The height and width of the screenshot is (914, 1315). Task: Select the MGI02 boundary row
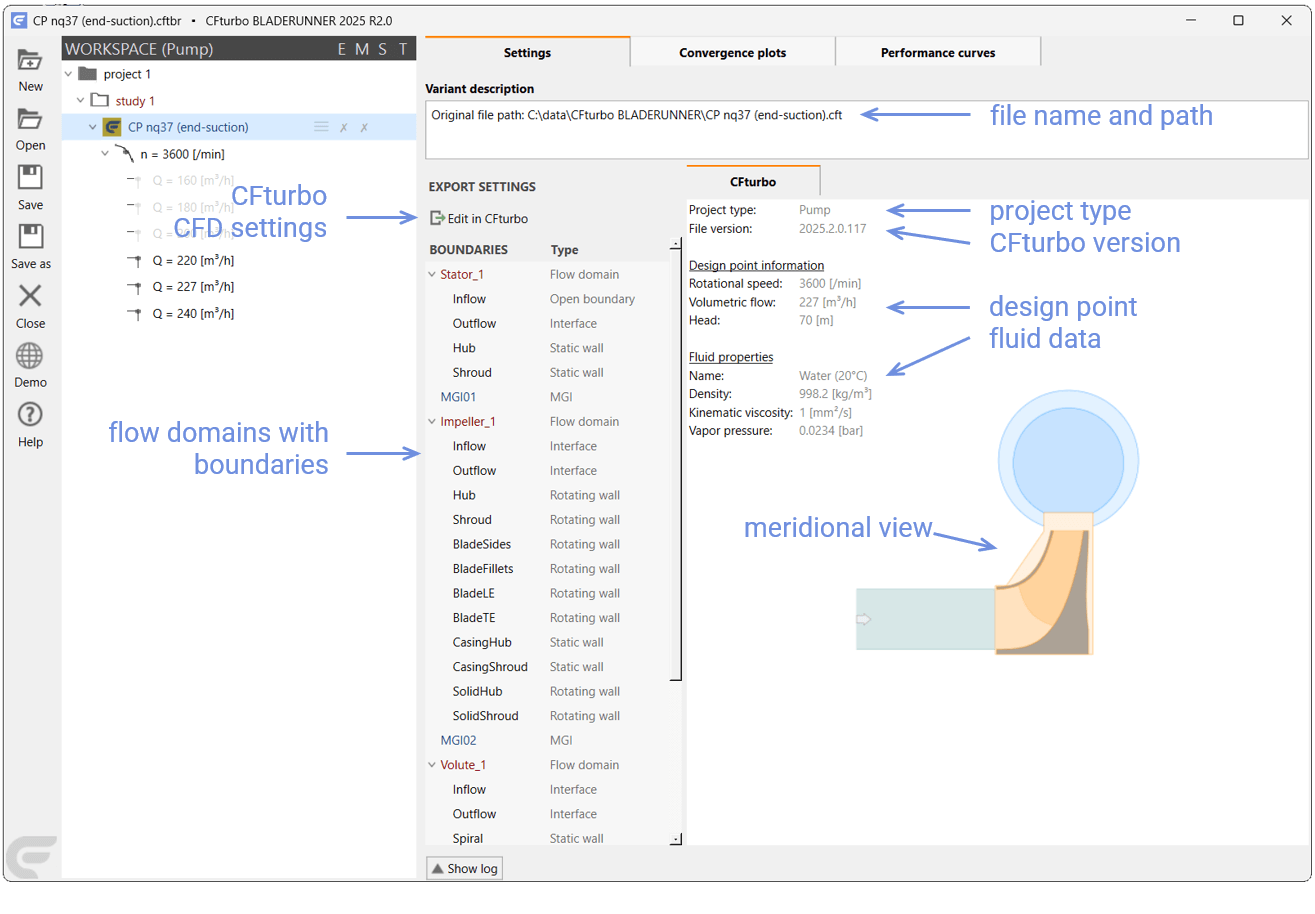tap(547, 740)
